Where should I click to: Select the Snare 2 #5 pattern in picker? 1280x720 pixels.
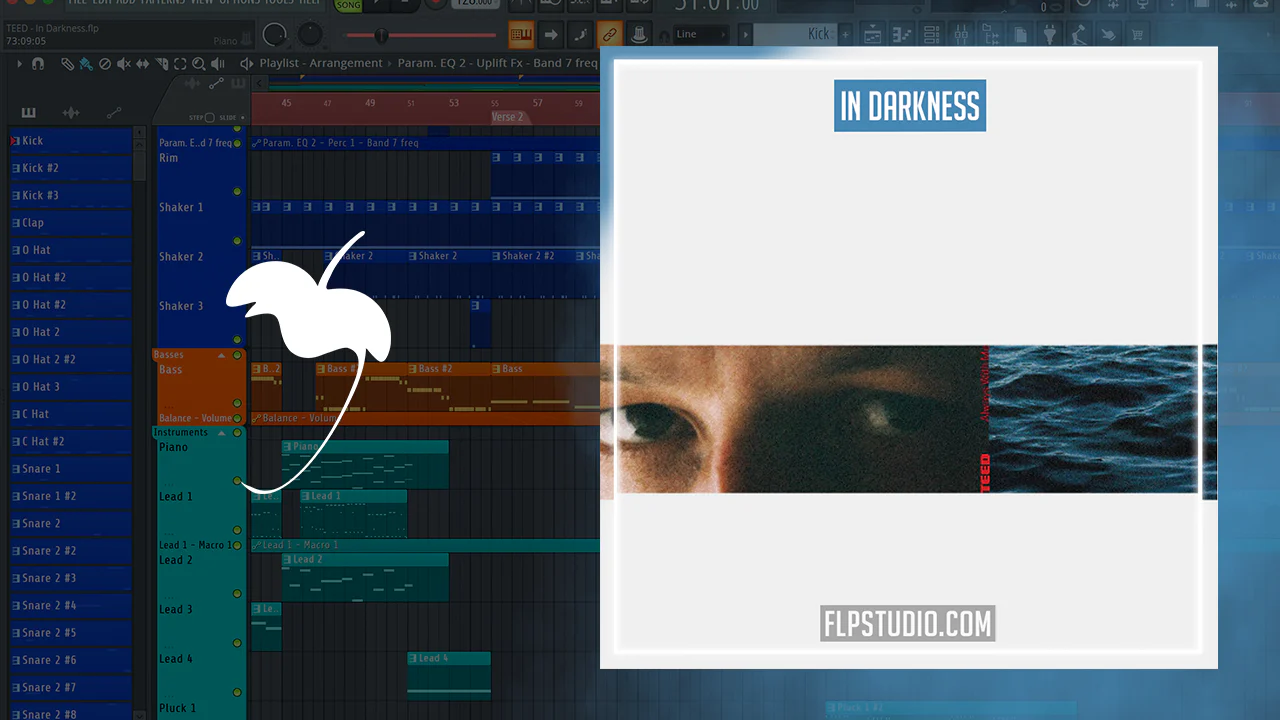click(x=70, y=633)
